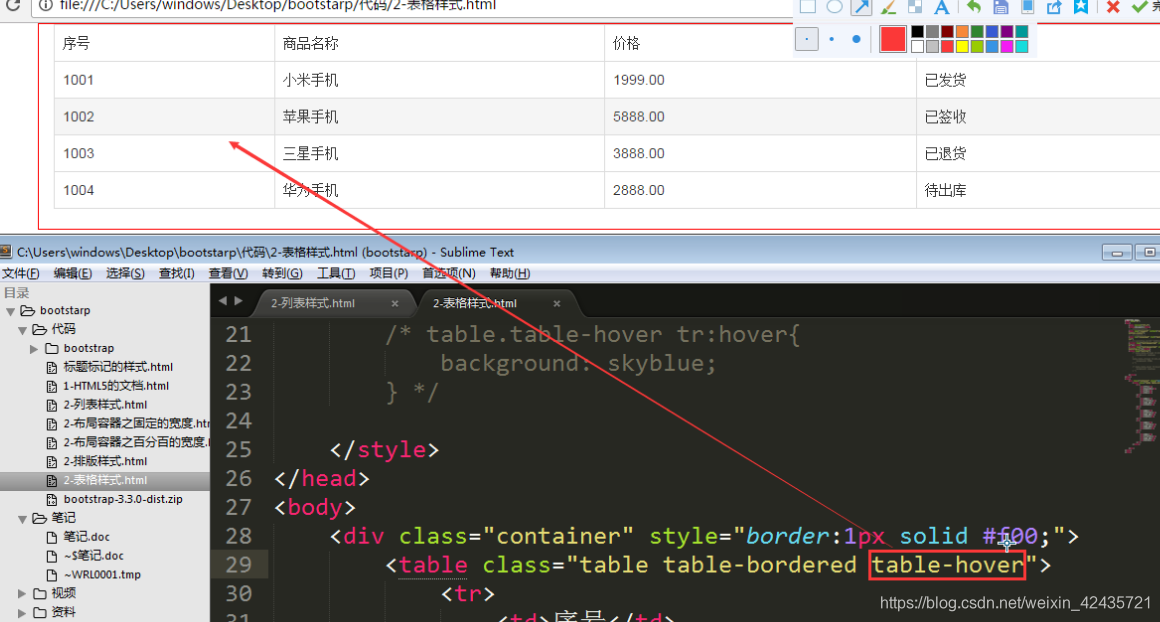Viewport: 1160px width, 622px height.
Task: Open the 编辑(E) menu
Action: coord(72,273)
